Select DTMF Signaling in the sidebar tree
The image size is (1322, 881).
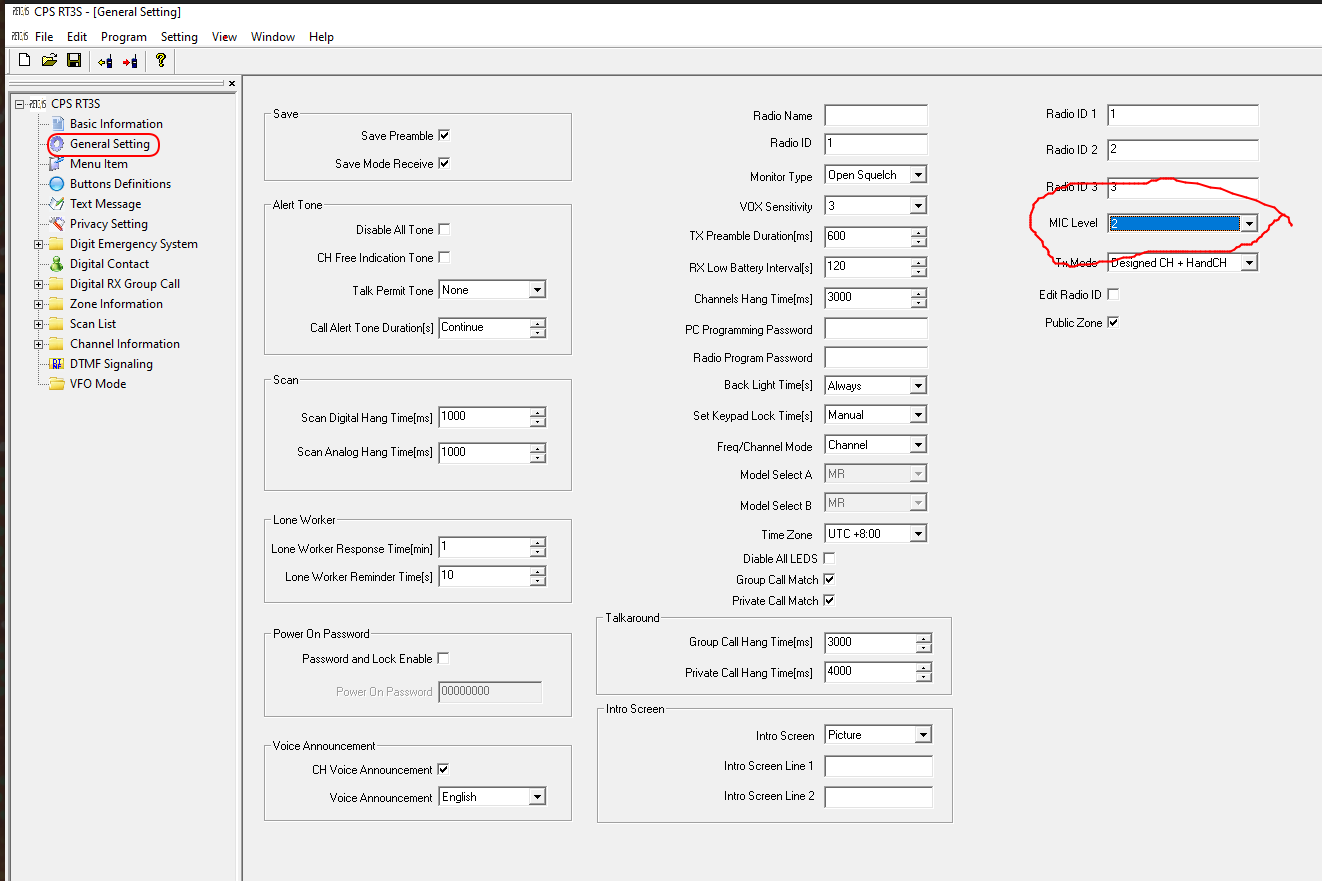111,364
